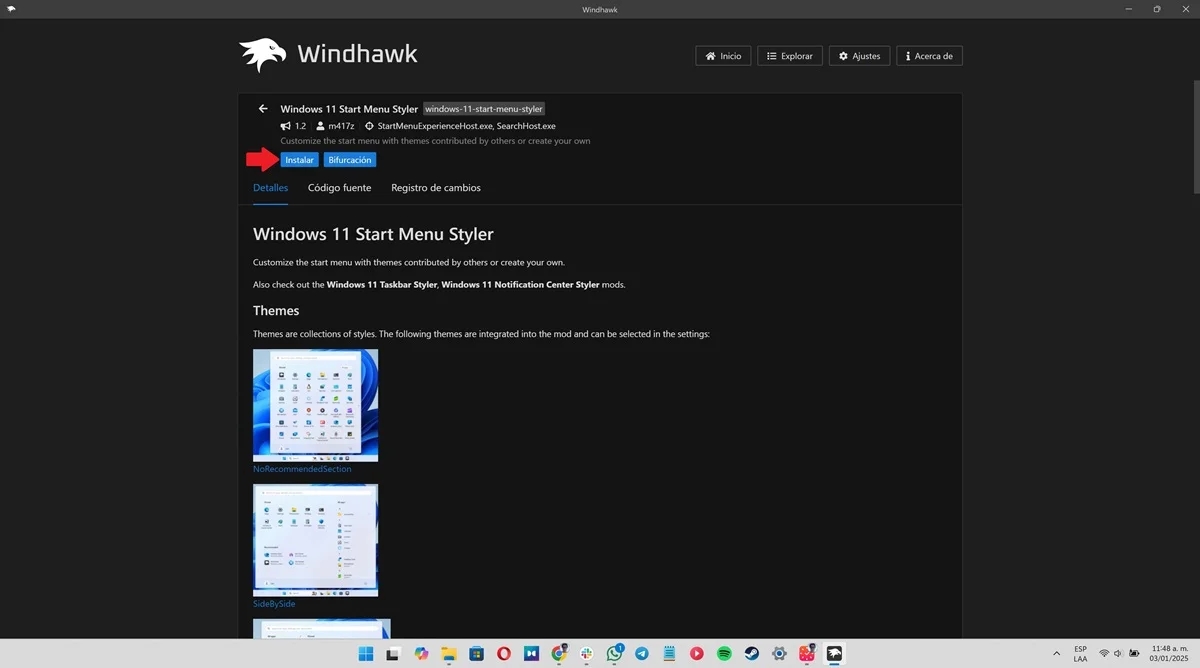Screen dimensions: 1200x668
Task: Switch to the Código fuente tab
Action: 339,187
